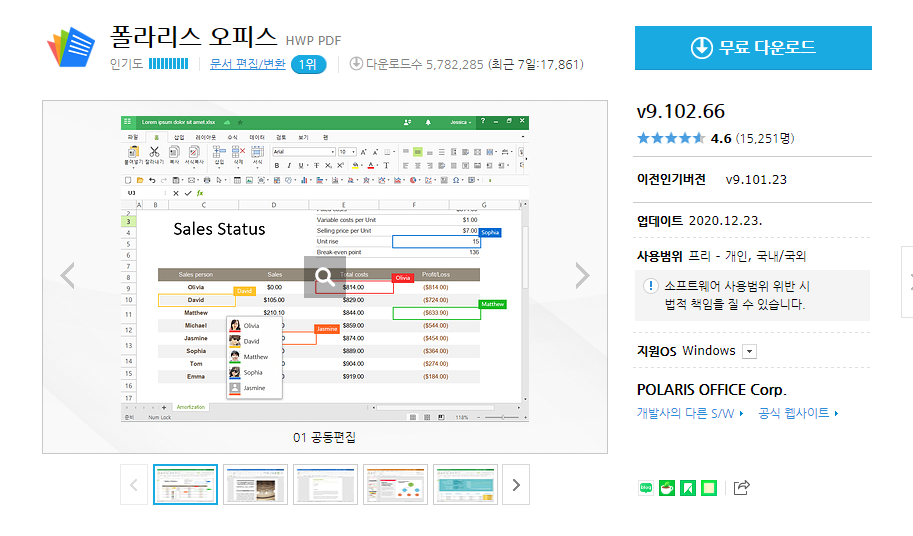Show previous screenshot with large left arrow

click(x=68, y=276)
